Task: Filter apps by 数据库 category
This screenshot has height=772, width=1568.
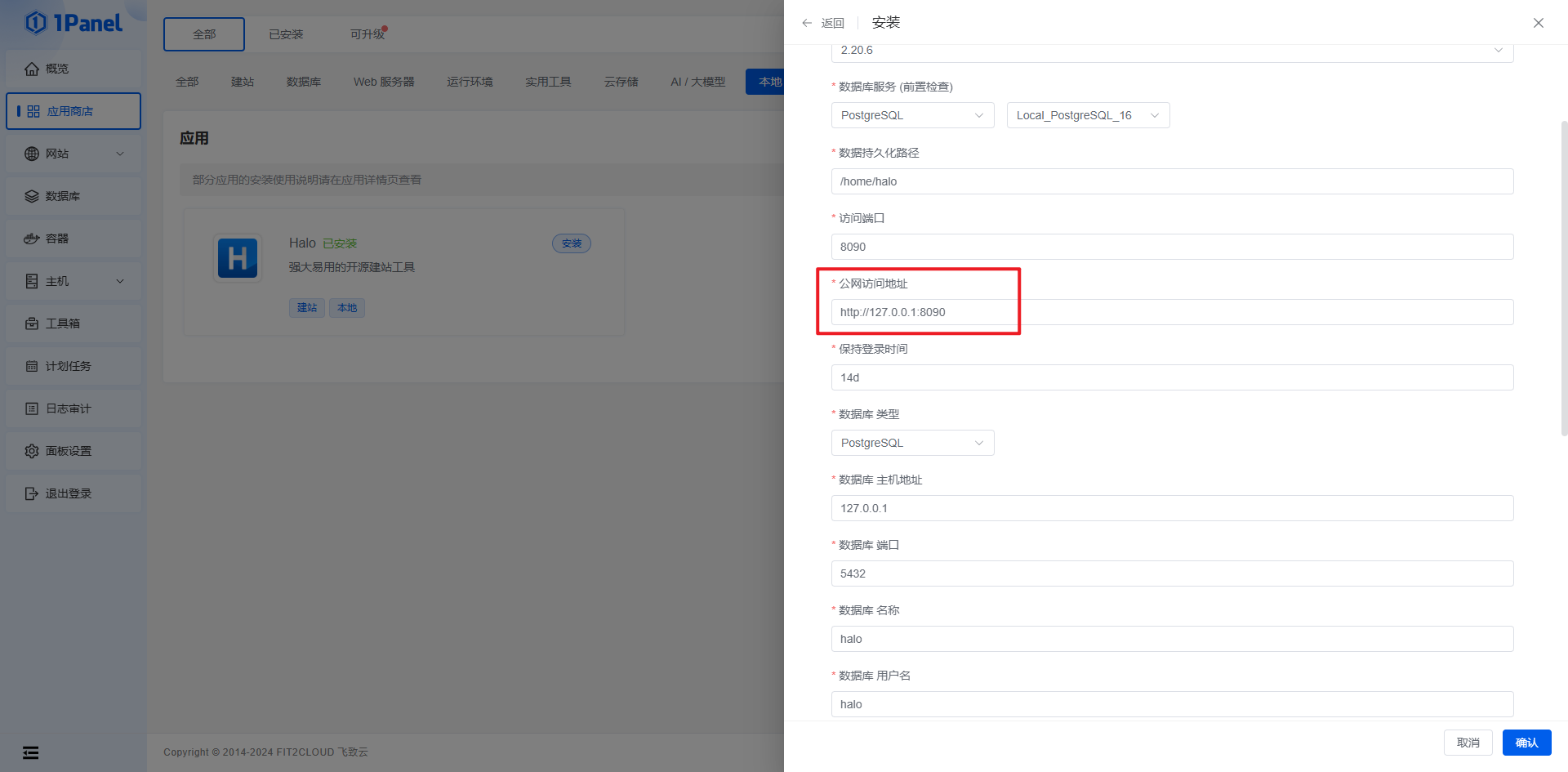Action: 304,82
